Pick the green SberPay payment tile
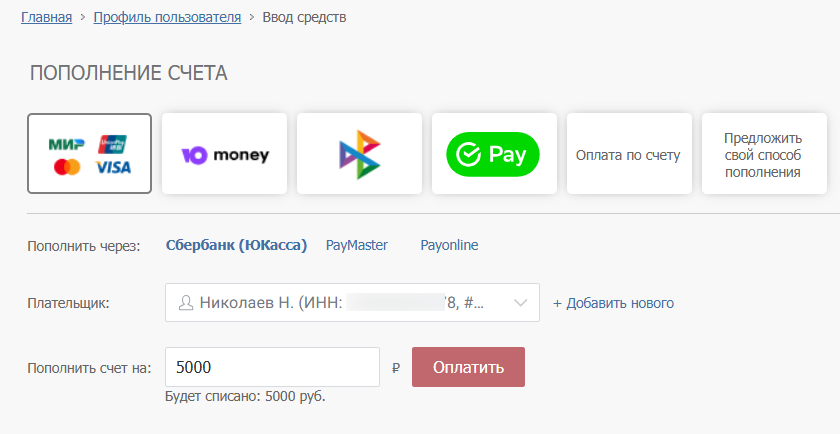The height and width of the screenshot is (434, 840). 492,154
